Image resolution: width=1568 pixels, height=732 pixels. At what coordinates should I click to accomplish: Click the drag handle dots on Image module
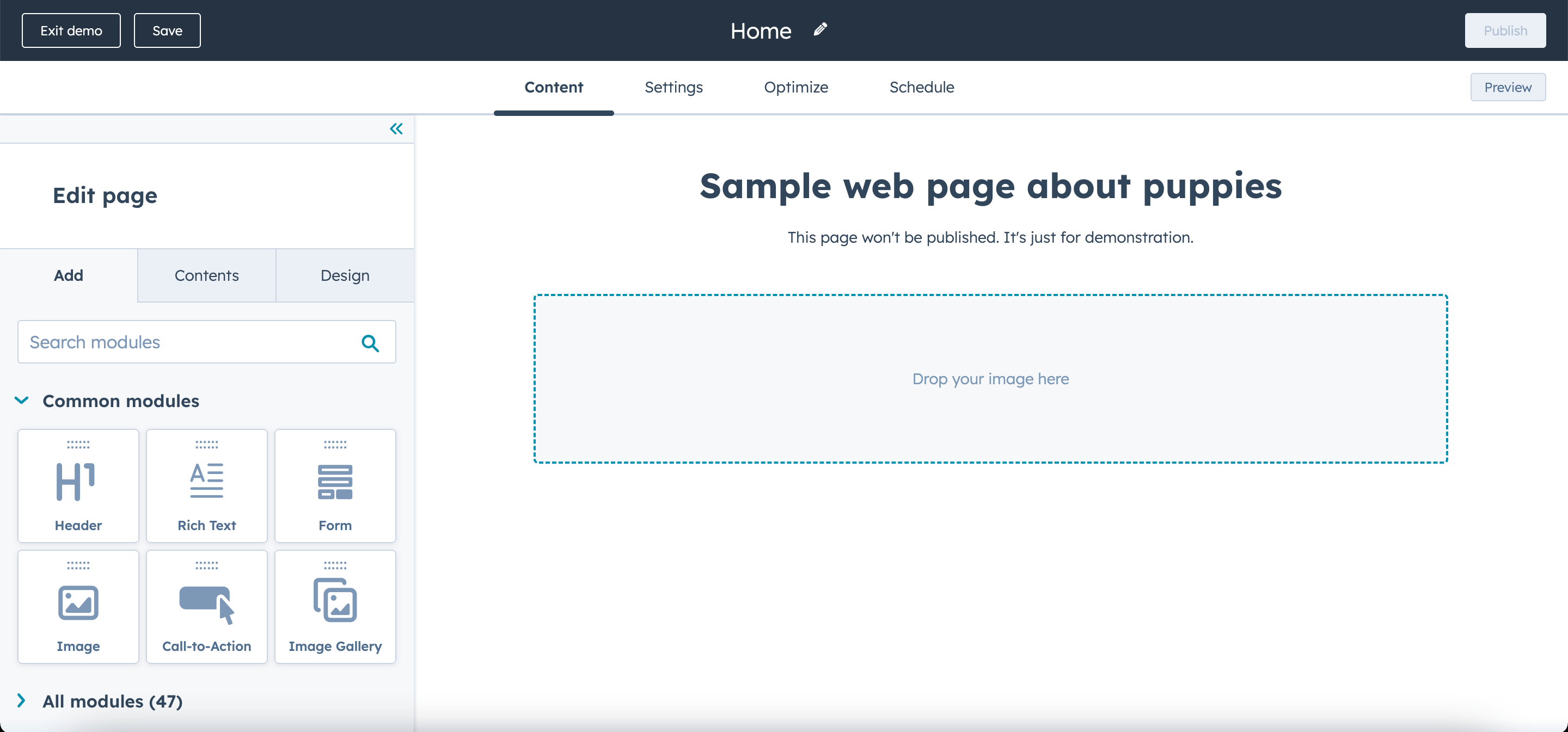pyautogui.click(x=78, y=565)
